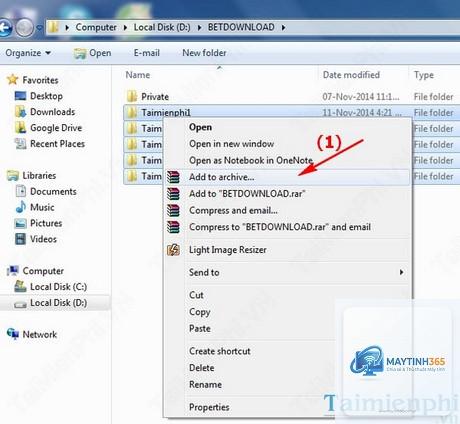Click the Pictures library icon

click(20, 223)
